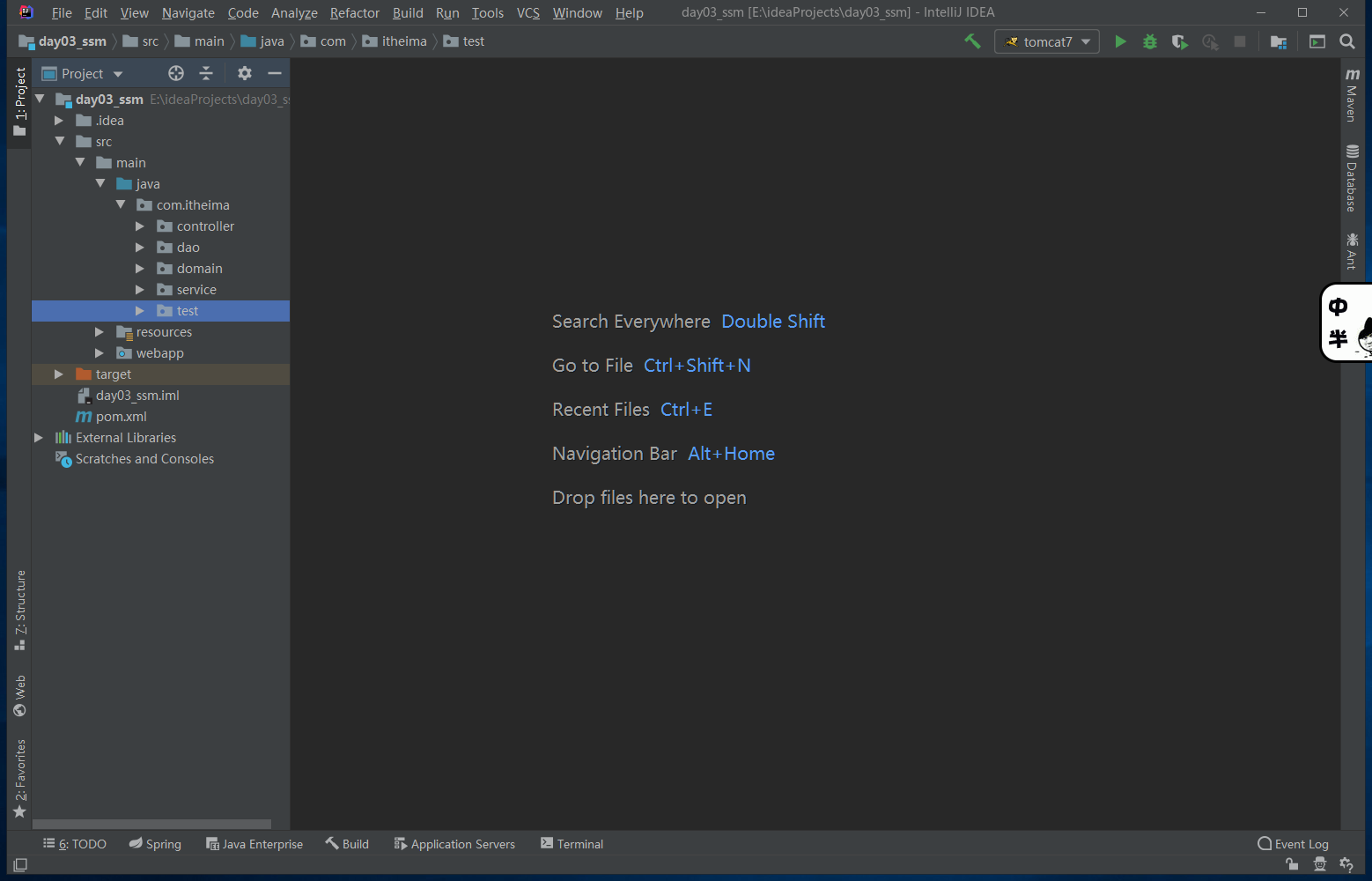
Task: Open the TODO tool window
Action: click(x=75, y=844)
